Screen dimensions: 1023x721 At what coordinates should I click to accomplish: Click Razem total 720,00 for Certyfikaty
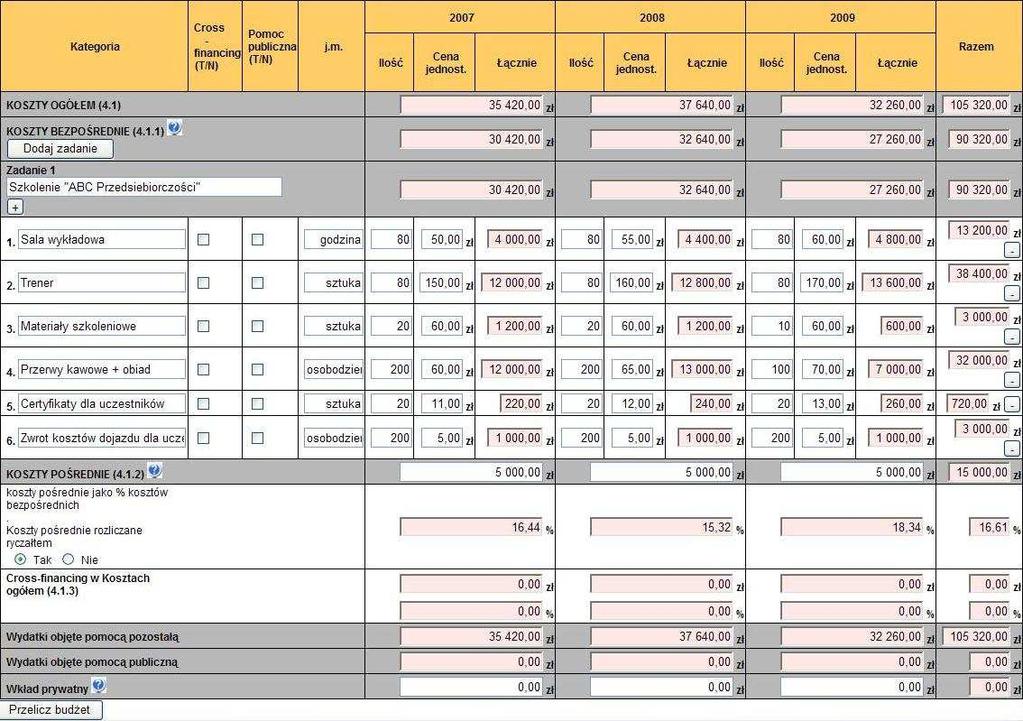968,404
